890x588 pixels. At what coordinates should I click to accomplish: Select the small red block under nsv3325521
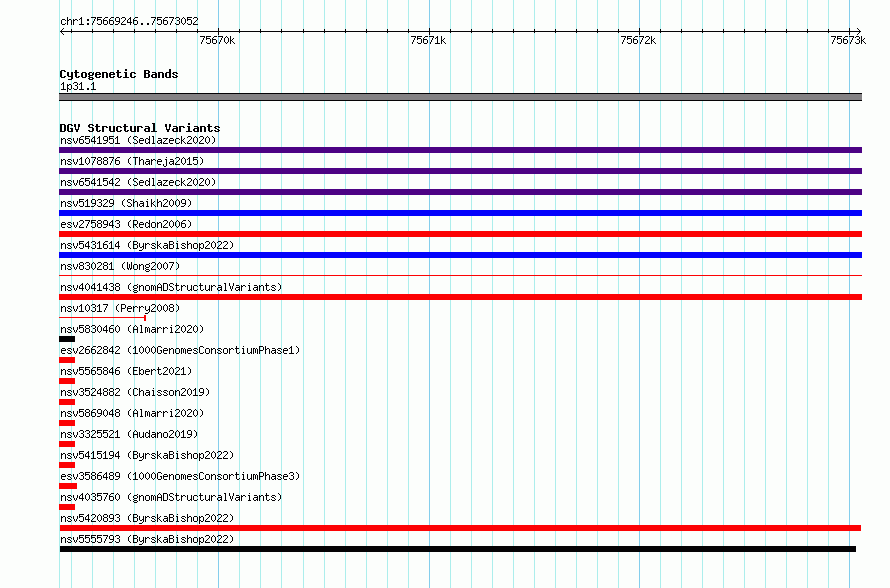(x=67, y=444)
